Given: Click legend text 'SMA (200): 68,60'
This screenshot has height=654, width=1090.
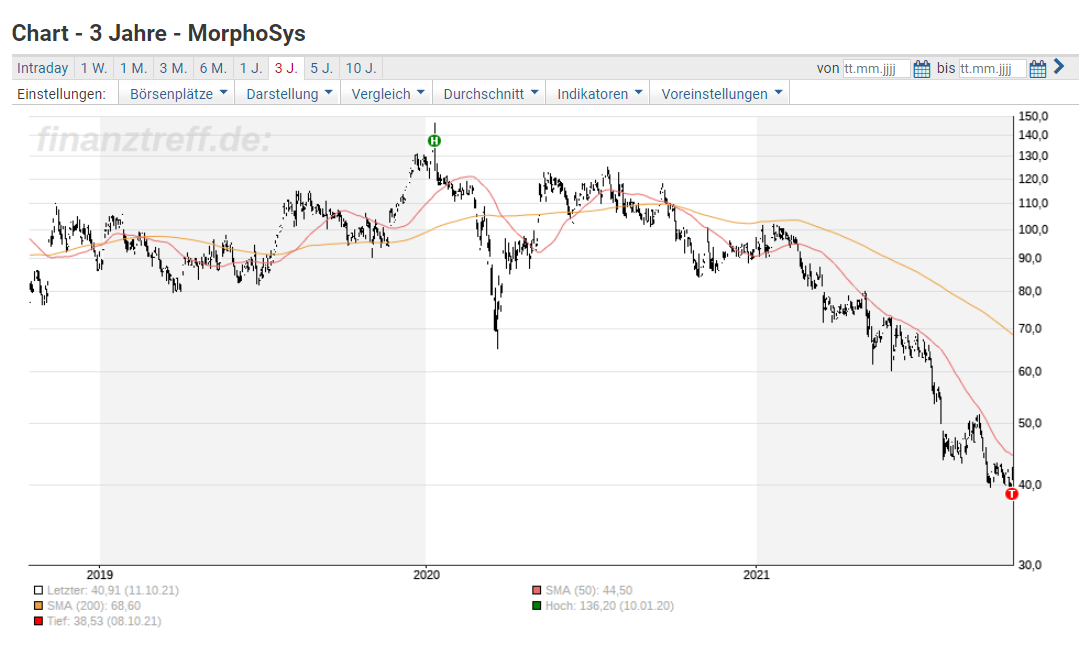Looking at the screenshot, I should (94, 606).
